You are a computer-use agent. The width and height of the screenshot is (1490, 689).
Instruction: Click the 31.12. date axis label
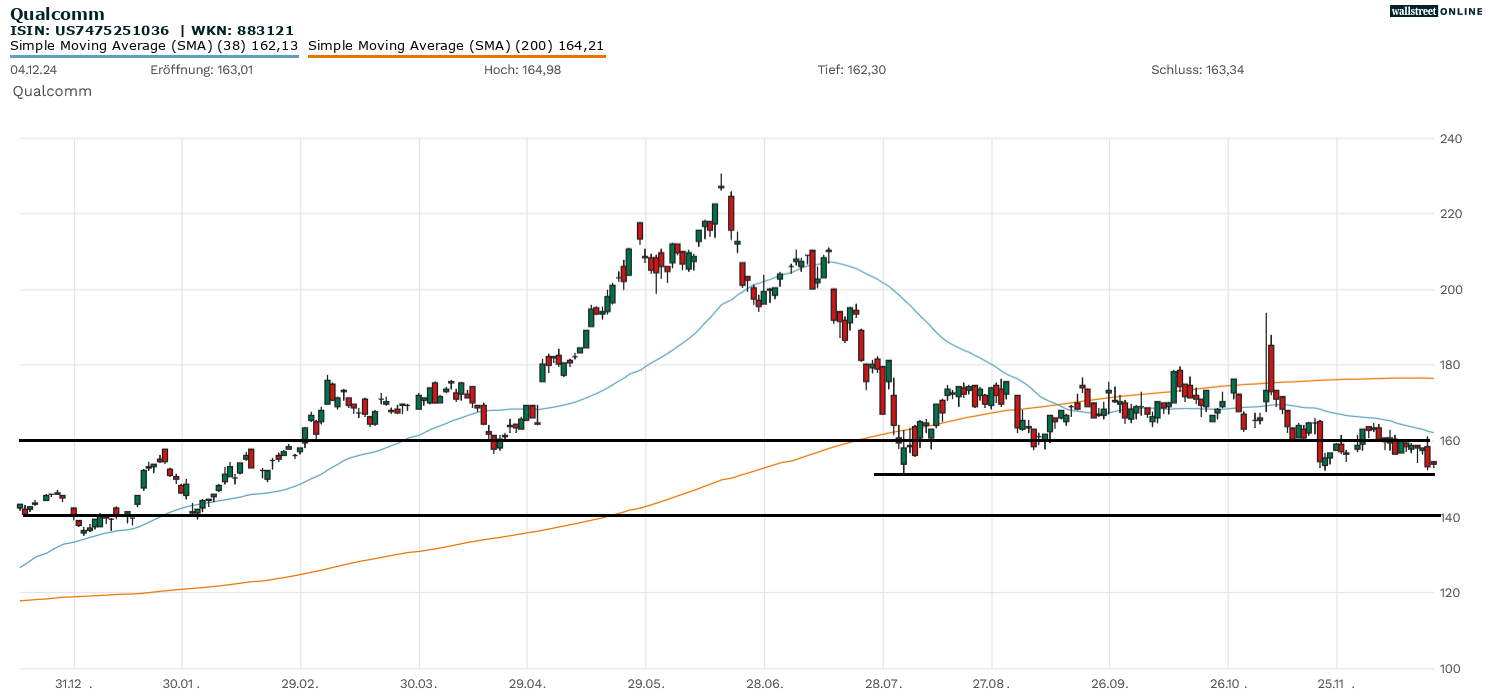pyautogui.click(x=73, y=683)
